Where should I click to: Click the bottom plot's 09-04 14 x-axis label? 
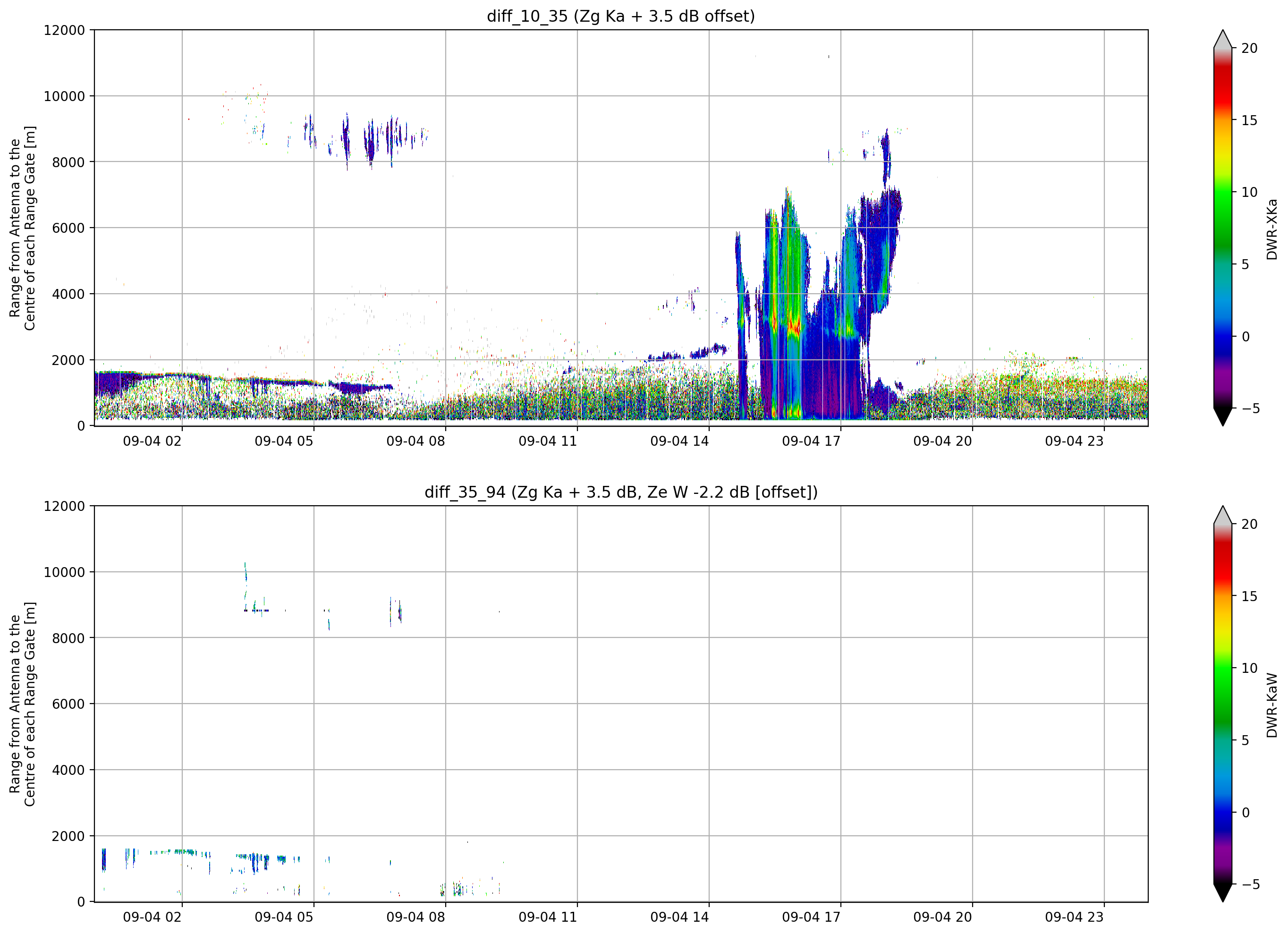pyautogui.click(x=679, y=917)
